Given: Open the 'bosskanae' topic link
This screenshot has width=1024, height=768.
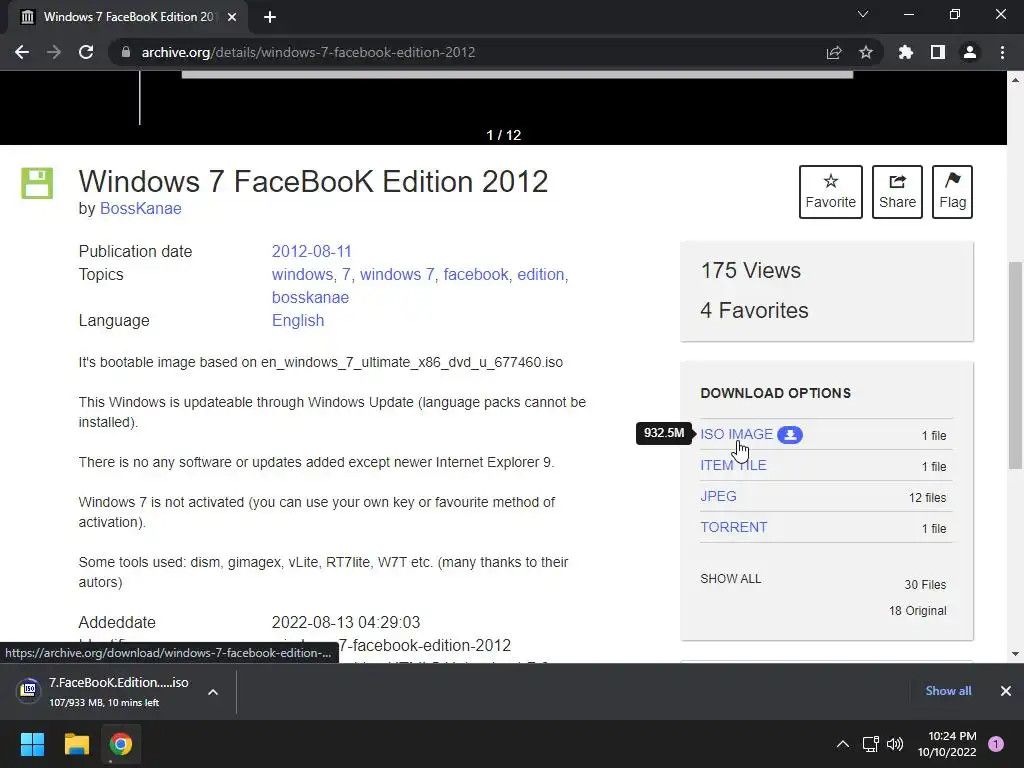Looking at the screenshot, I should click(x=310, y=297).
